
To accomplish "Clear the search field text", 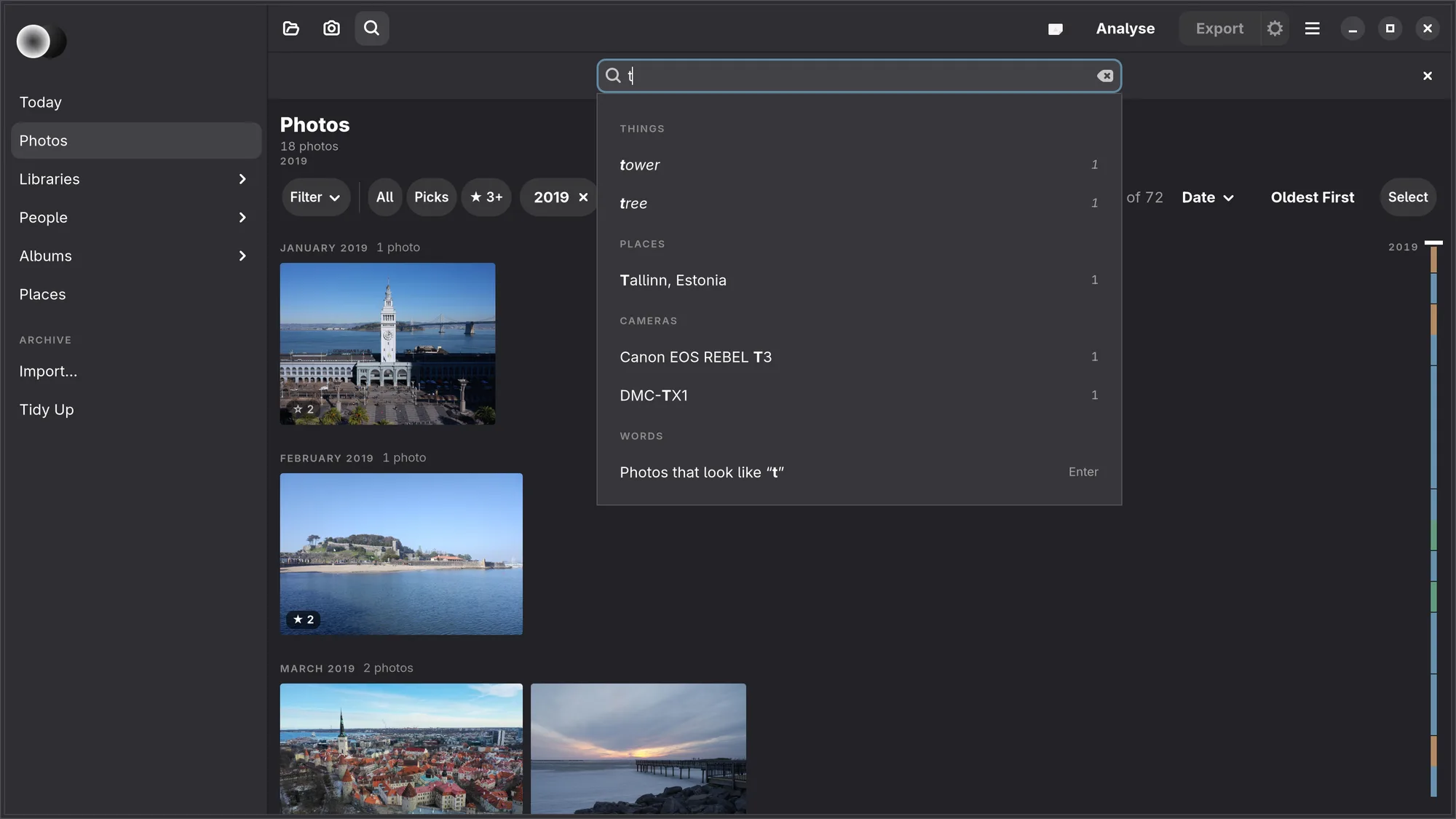I will point(1105,76).
